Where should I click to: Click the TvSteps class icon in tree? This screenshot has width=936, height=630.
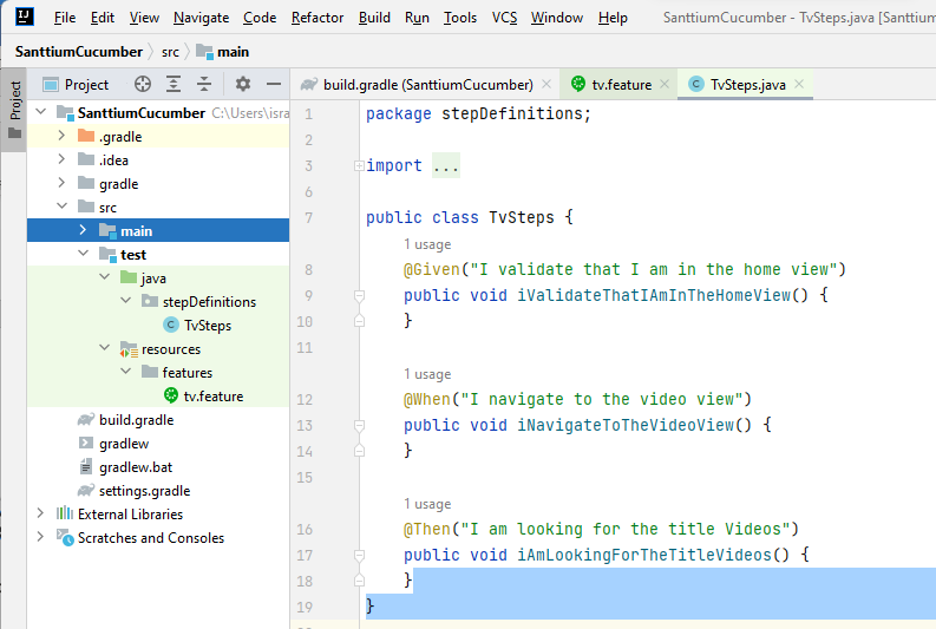coord(171,325)
